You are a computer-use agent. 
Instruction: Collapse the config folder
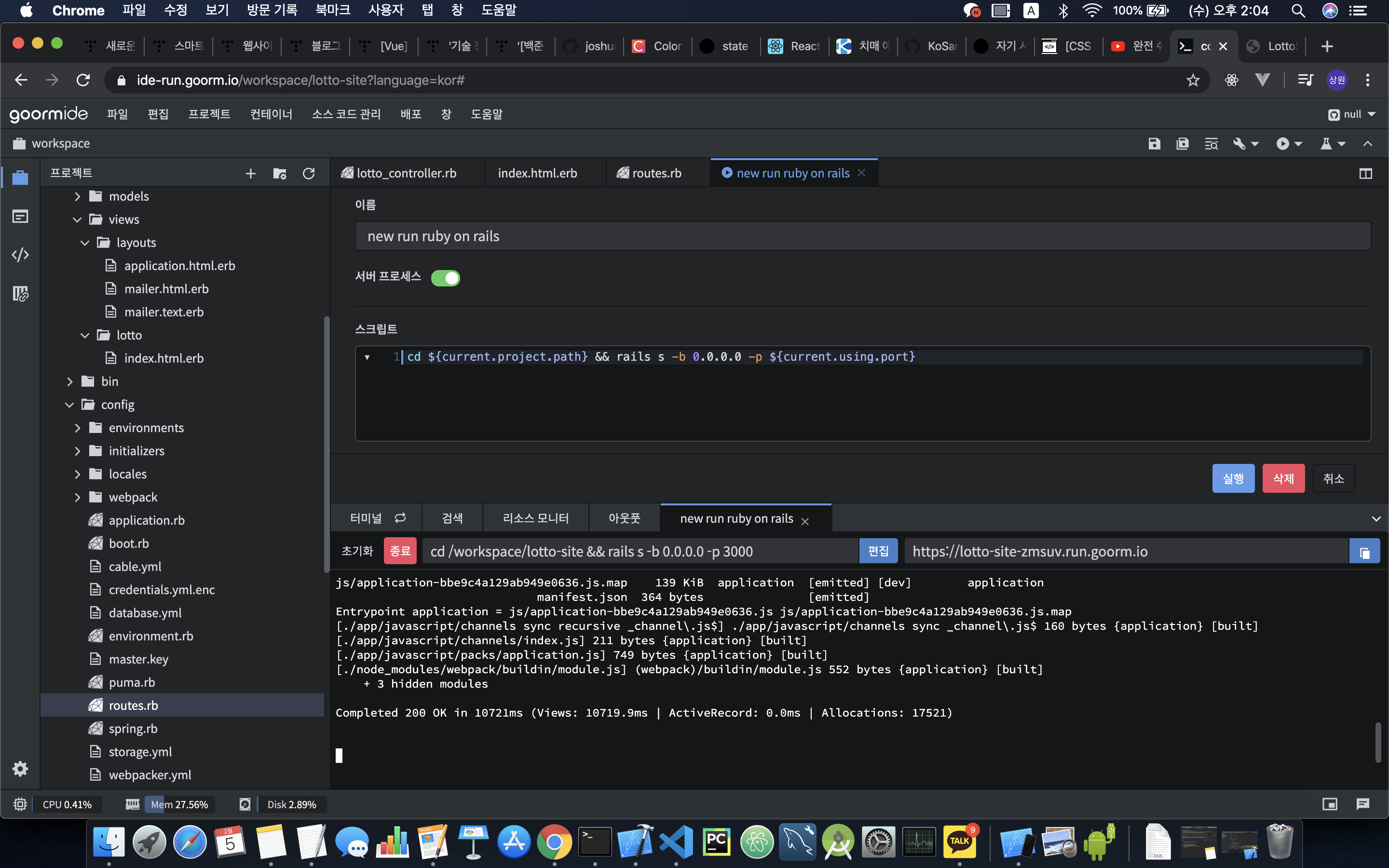click(69, 405)
